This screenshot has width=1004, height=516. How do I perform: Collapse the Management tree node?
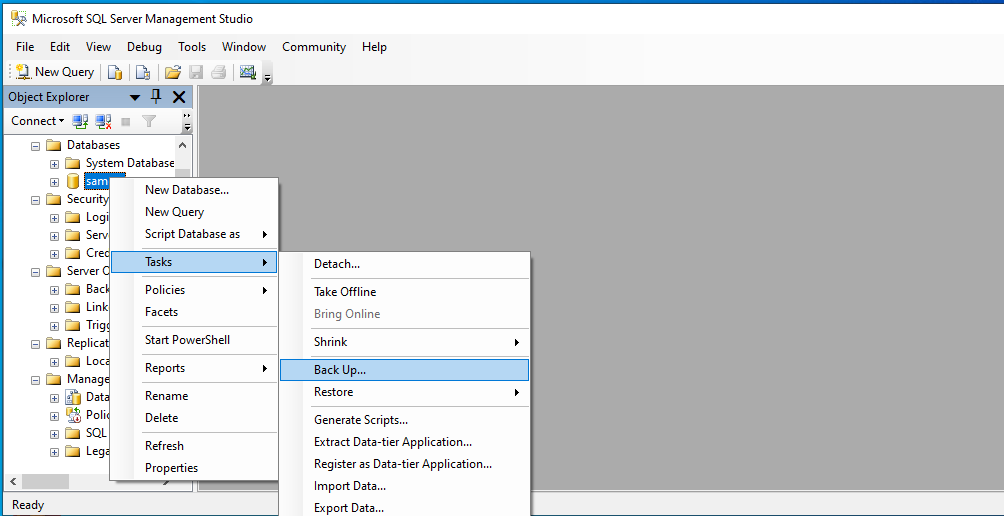coord(35,380)
